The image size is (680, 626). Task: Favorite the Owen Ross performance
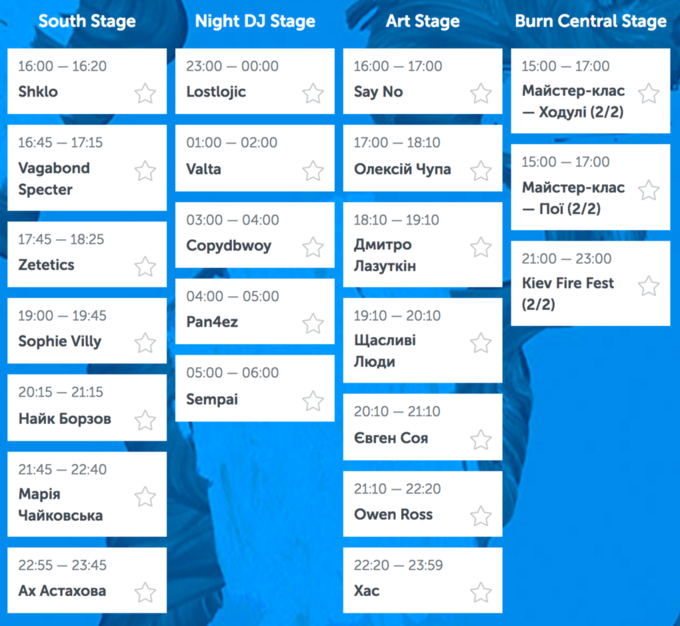[481, 516]
